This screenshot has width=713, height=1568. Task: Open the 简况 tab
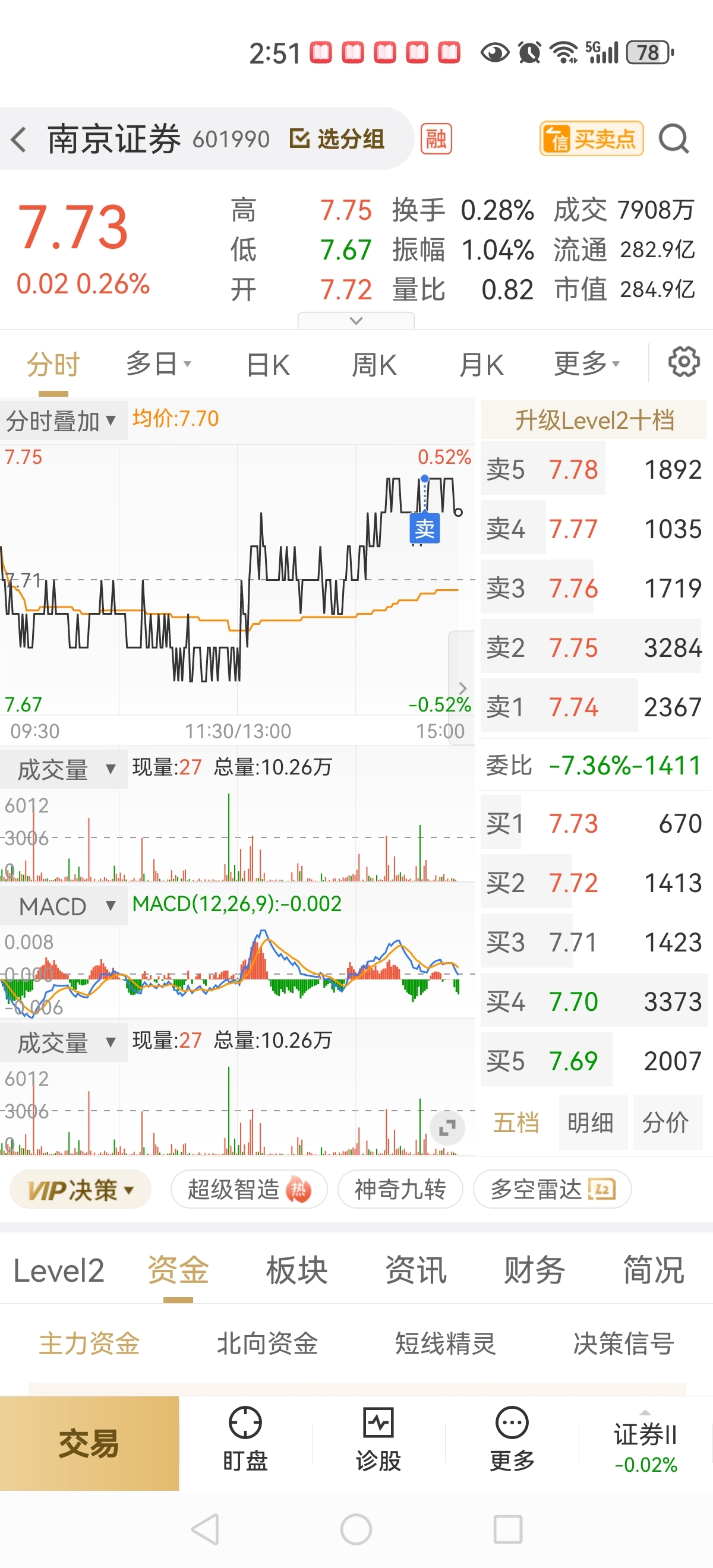tap(654, 1270)
